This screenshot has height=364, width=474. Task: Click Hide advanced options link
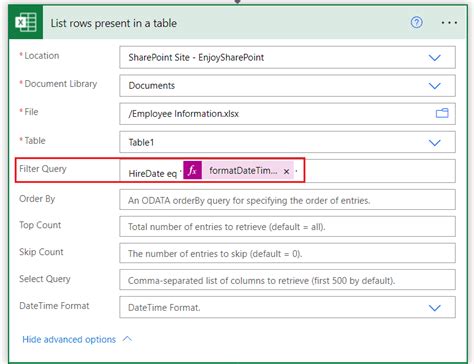tap(69, 339)
